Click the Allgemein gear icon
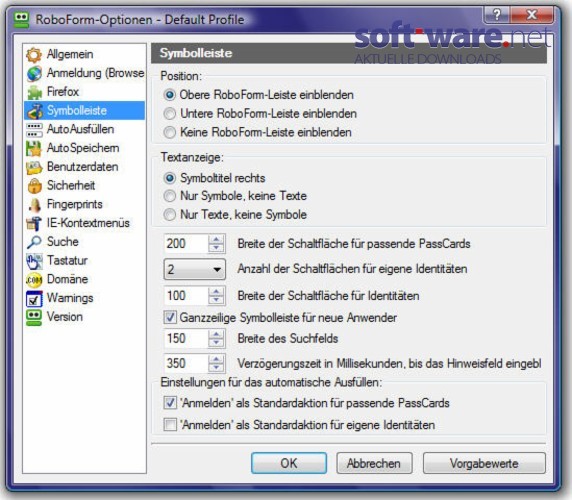This screenshot has height=500, width=572. (x=34, y=55)
